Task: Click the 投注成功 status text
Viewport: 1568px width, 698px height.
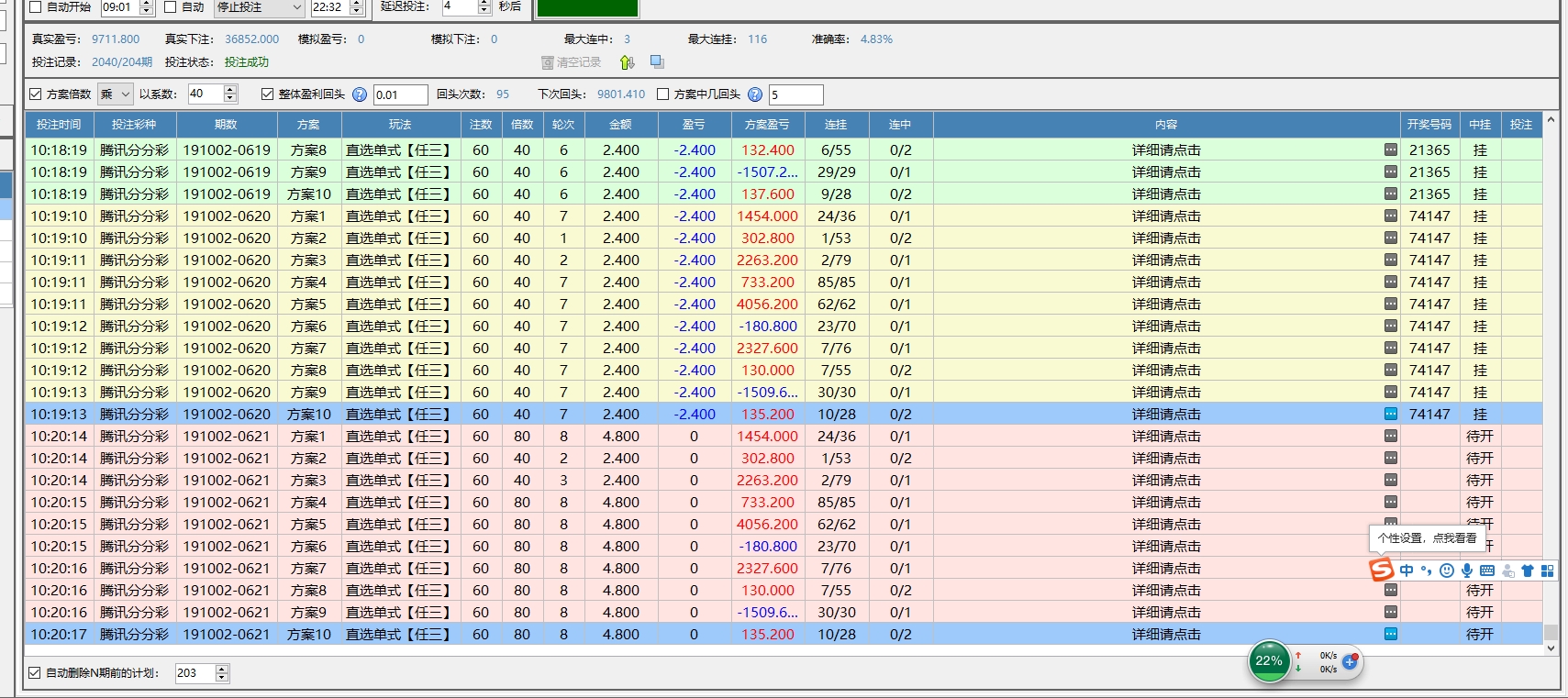Action: [247, 62]
